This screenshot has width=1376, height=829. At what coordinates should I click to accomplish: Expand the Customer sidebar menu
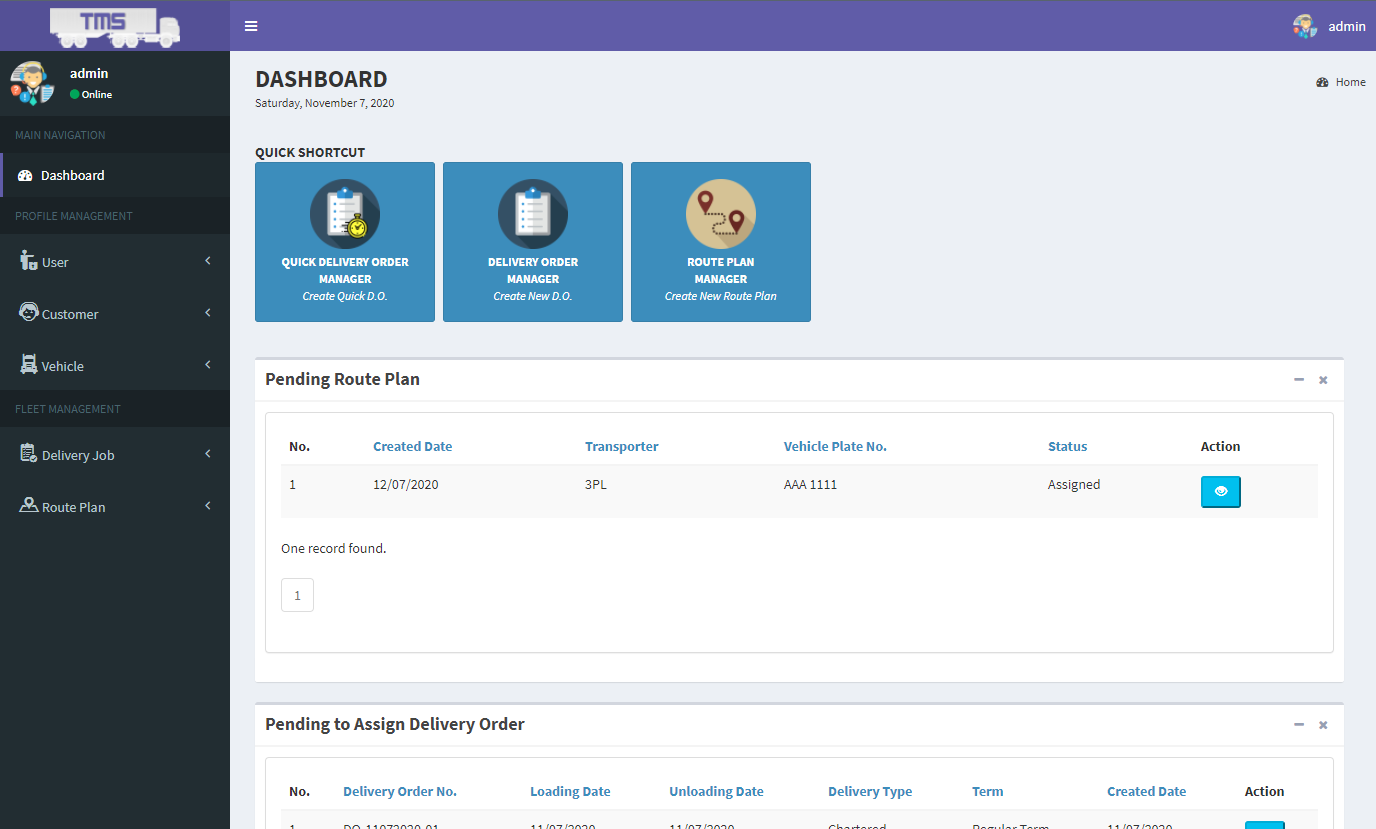pos(115,314)
